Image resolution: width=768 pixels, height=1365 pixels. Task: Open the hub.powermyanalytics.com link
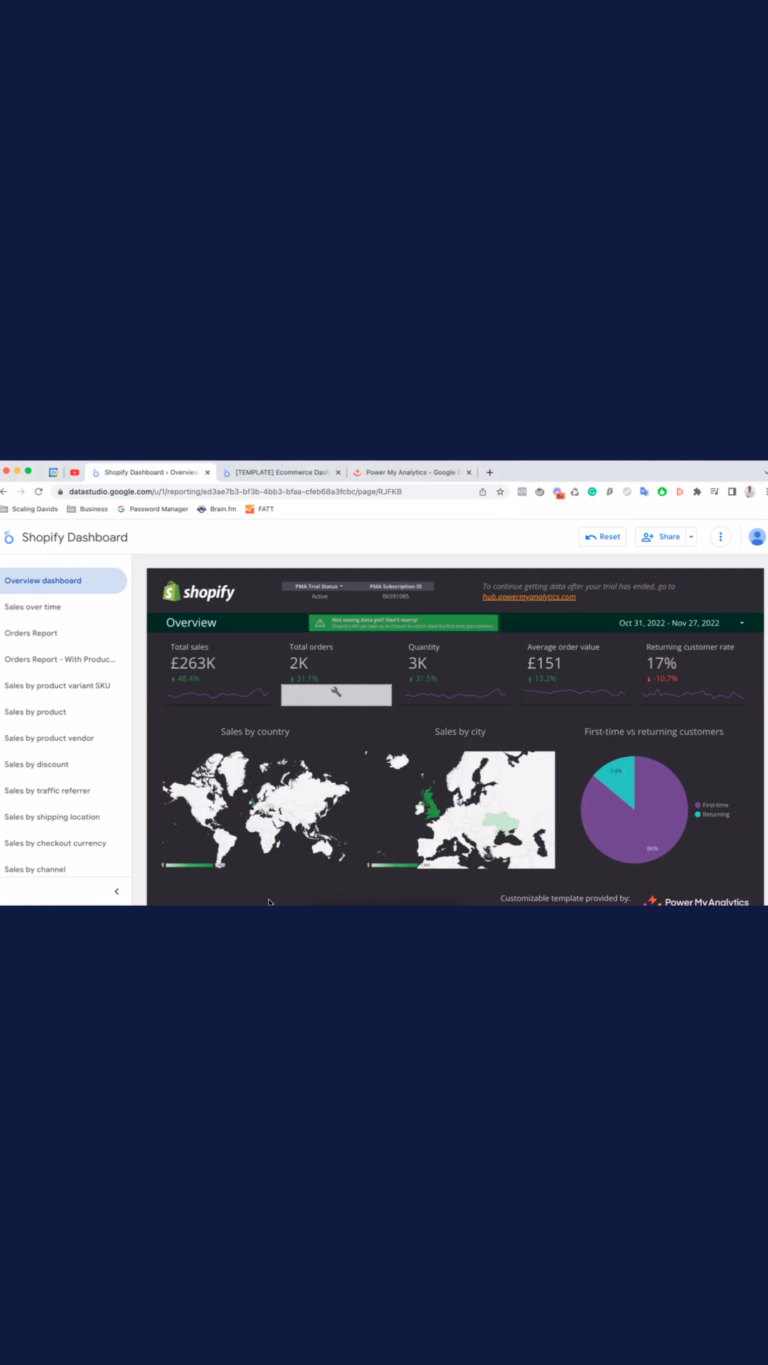click(x=529, y=597)
